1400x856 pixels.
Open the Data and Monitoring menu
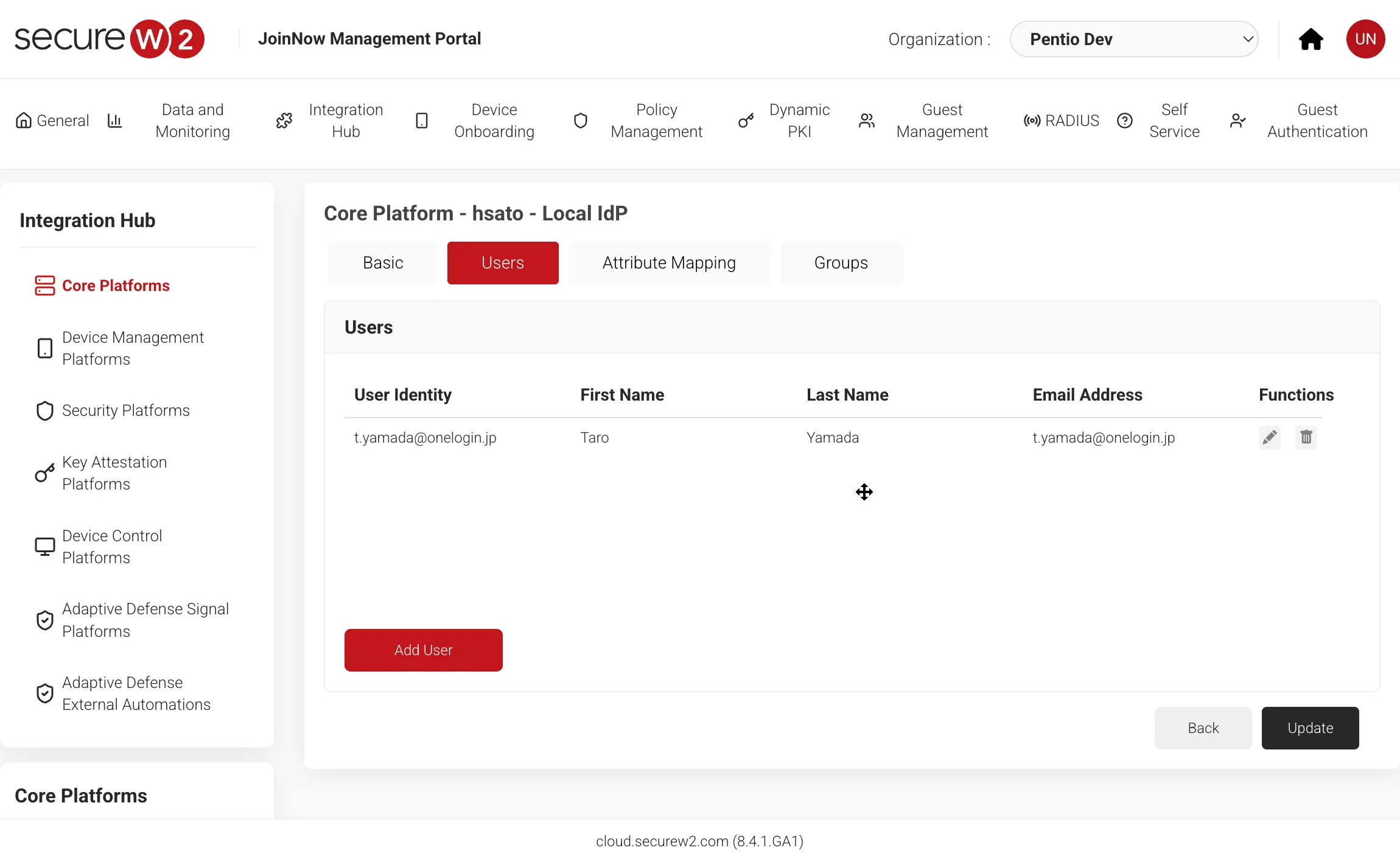(x=192, y=121)
